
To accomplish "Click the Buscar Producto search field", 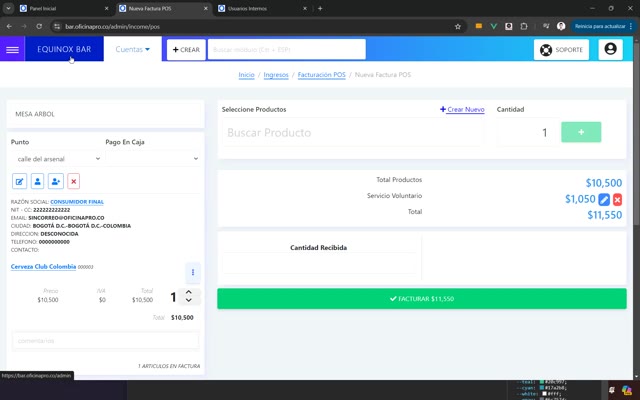I will [352, 132].
